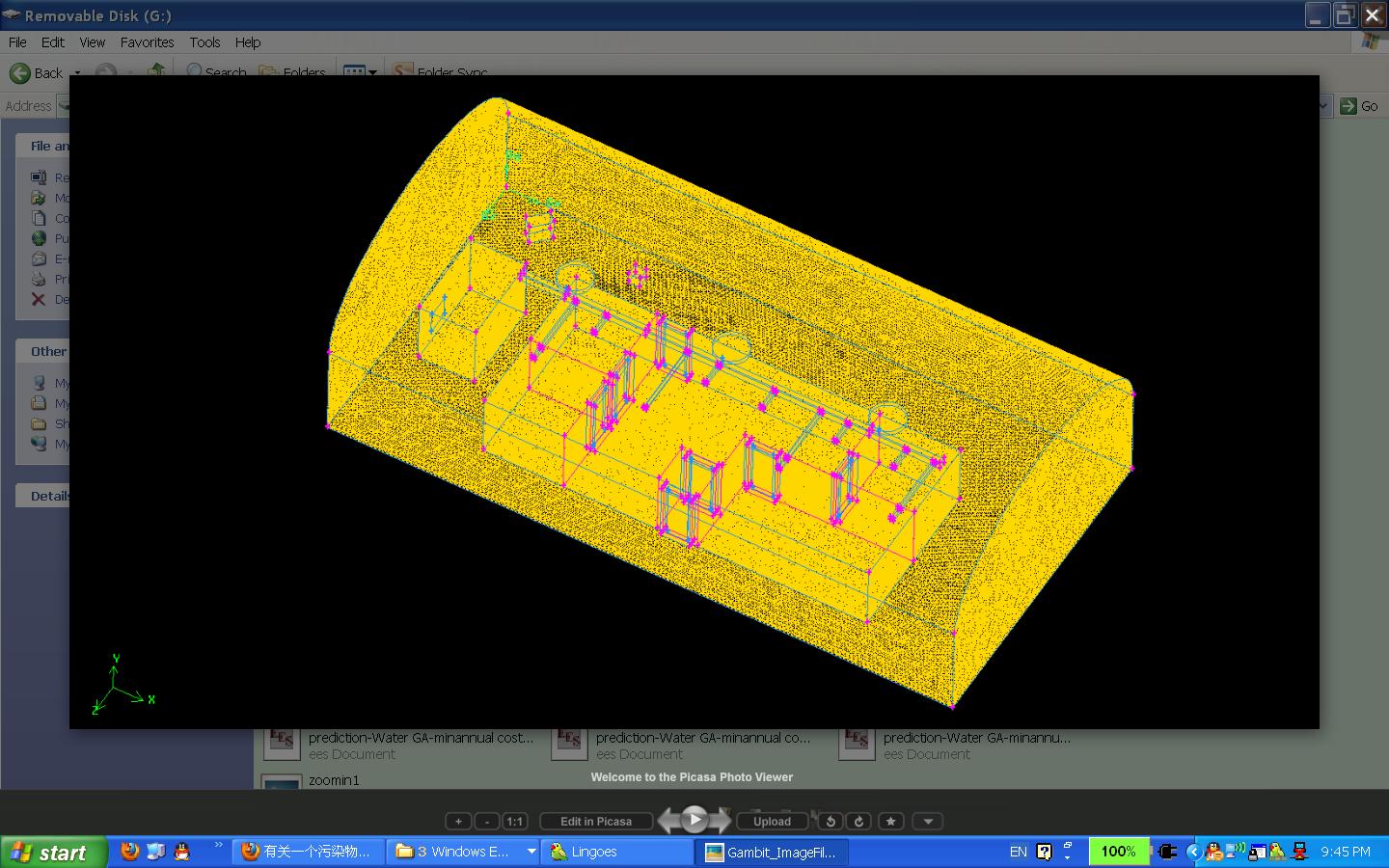Open the Start menu

point(53,853)
